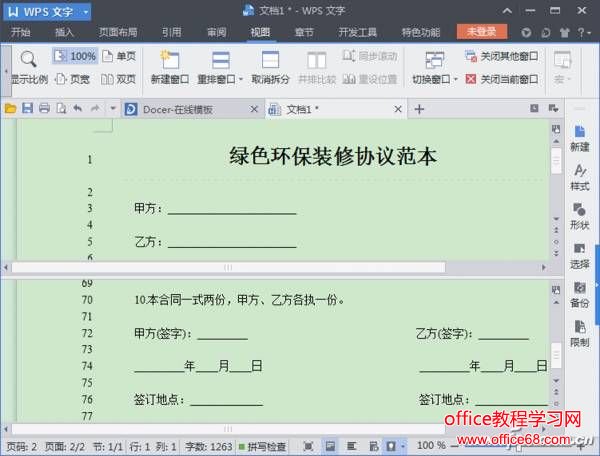600x456 pixels.
Task: Click lower pane vertical scroll thumb
Action: pos(556,355)
